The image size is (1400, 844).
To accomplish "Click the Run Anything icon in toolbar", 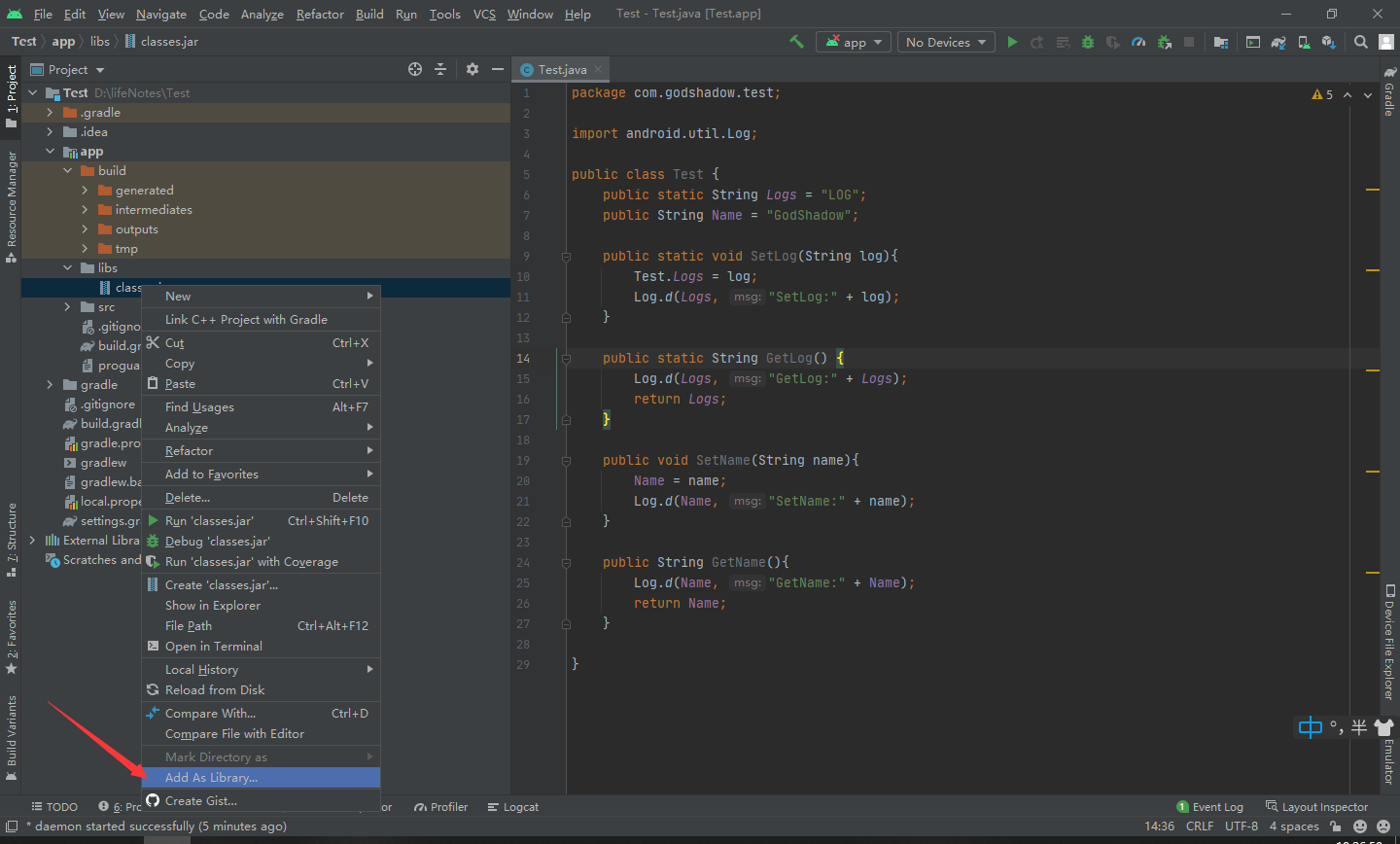I will pos(1253,42).
